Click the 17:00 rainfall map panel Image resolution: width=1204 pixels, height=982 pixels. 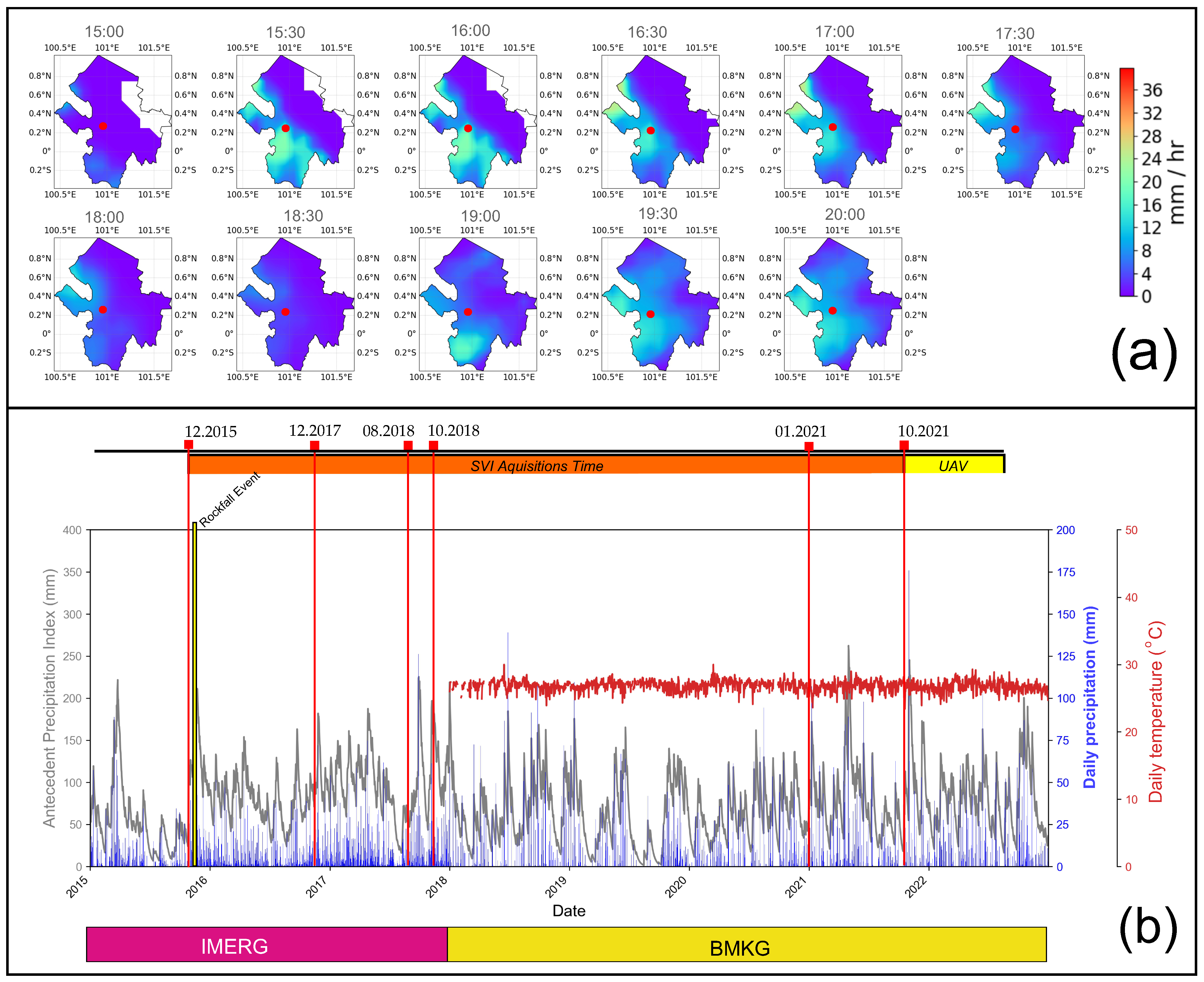coord(843,122)
